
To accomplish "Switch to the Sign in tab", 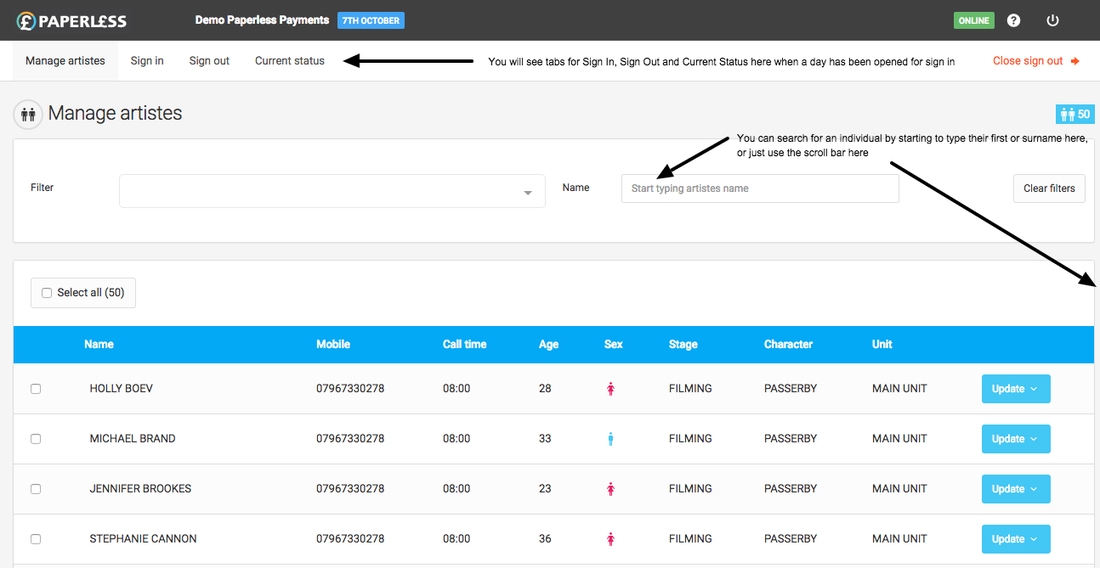I will 147,61.
